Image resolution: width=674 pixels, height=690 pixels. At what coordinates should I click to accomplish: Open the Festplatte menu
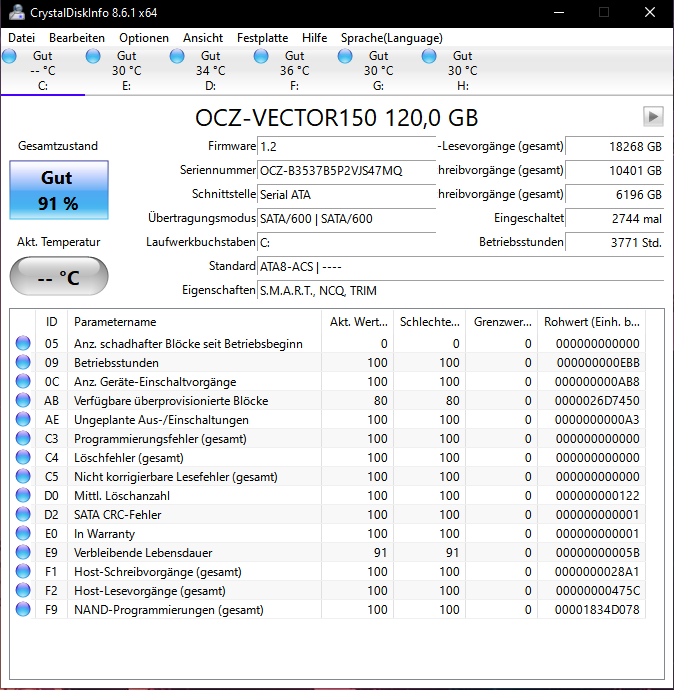point(262,38)
